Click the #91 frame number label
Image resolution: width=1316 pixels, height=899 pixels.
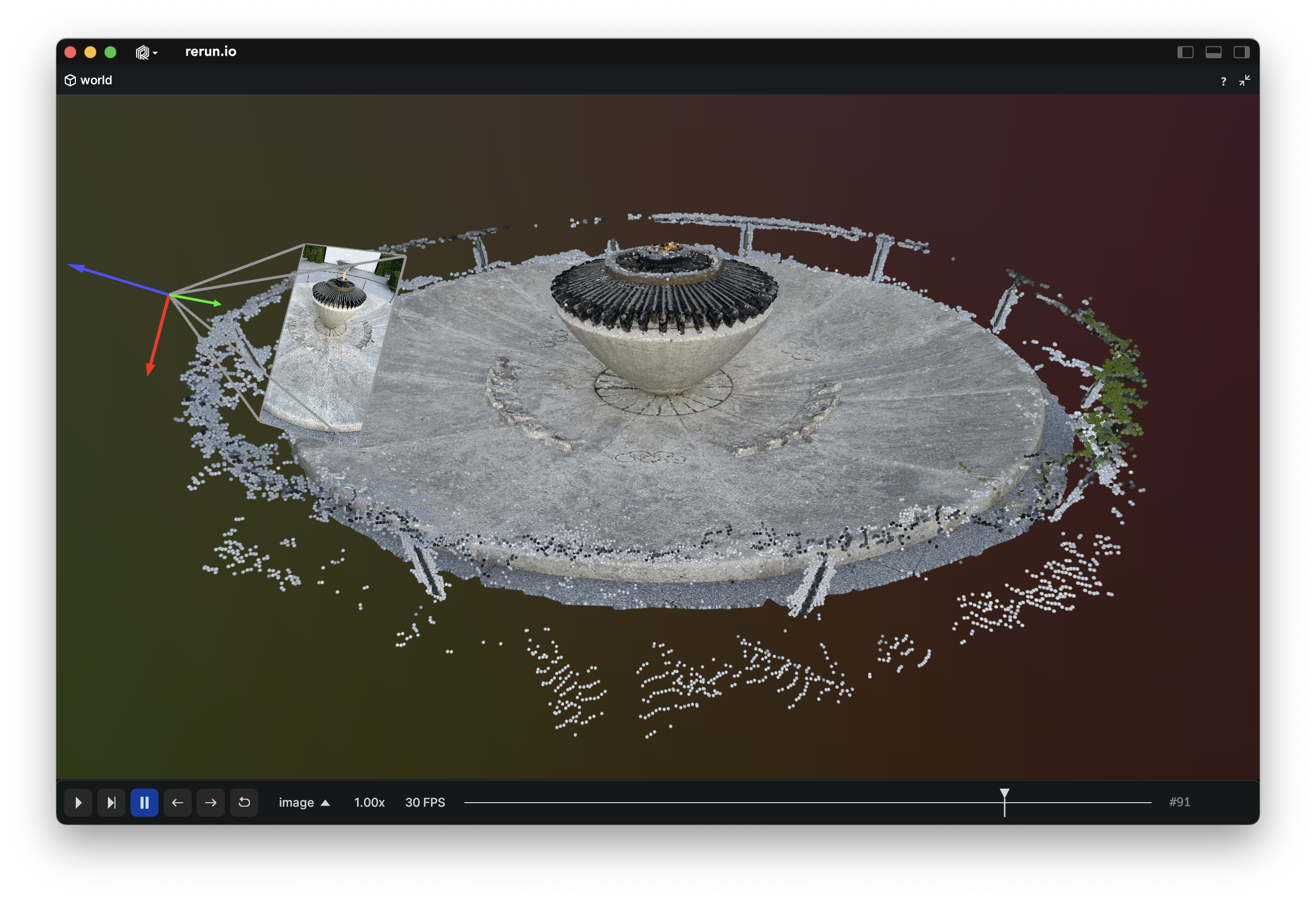click(1179, 802)
